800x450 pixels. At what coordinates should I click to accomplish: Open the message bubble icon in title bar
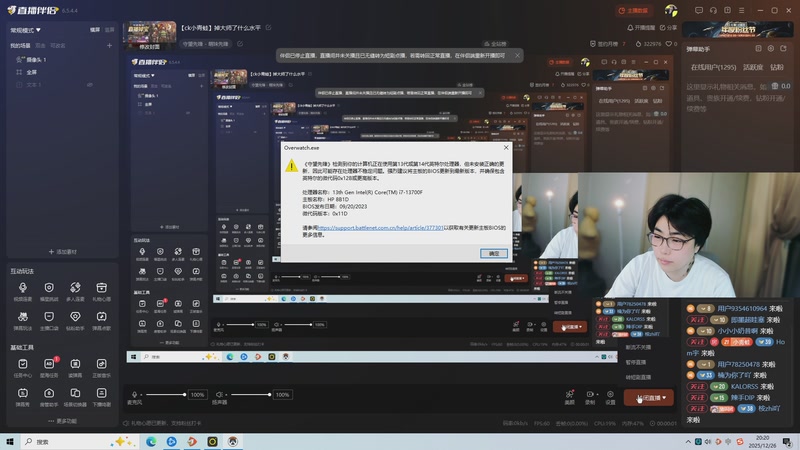pos(699,10)
